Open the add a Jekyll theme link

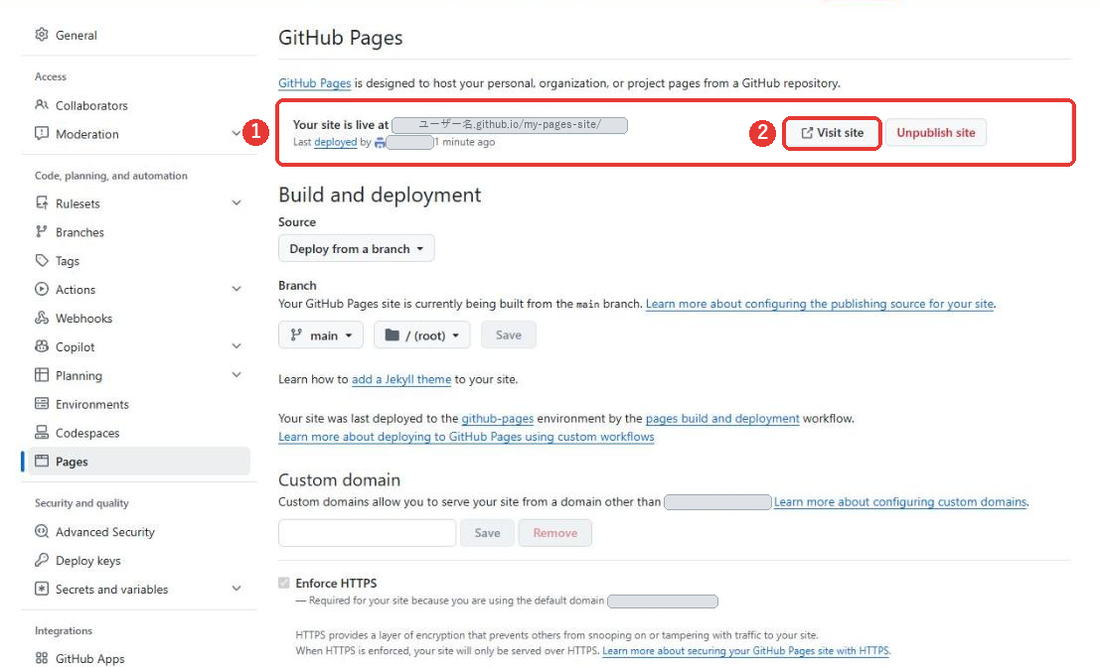[401, 379]
